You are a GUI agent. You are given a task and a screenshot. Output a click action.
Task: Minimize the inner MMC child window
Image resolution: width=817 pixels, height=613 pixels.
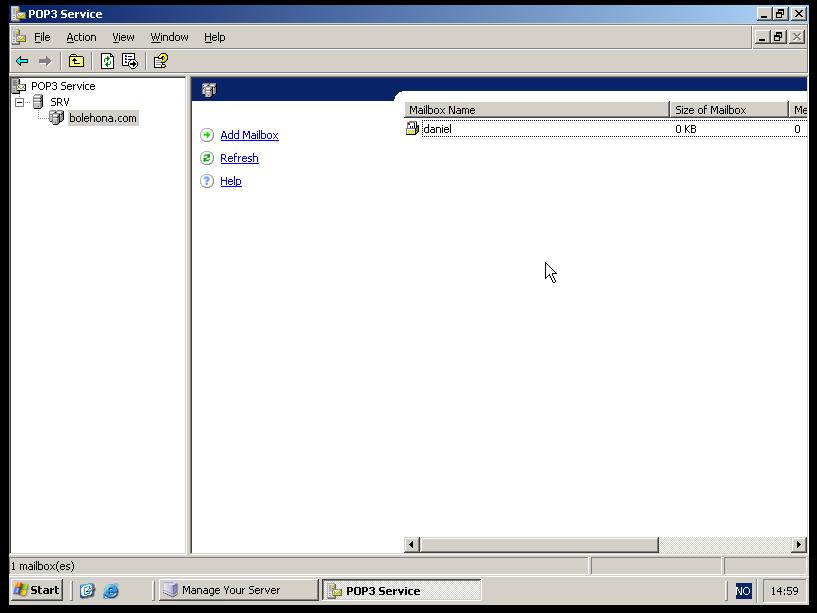point(762,37)
